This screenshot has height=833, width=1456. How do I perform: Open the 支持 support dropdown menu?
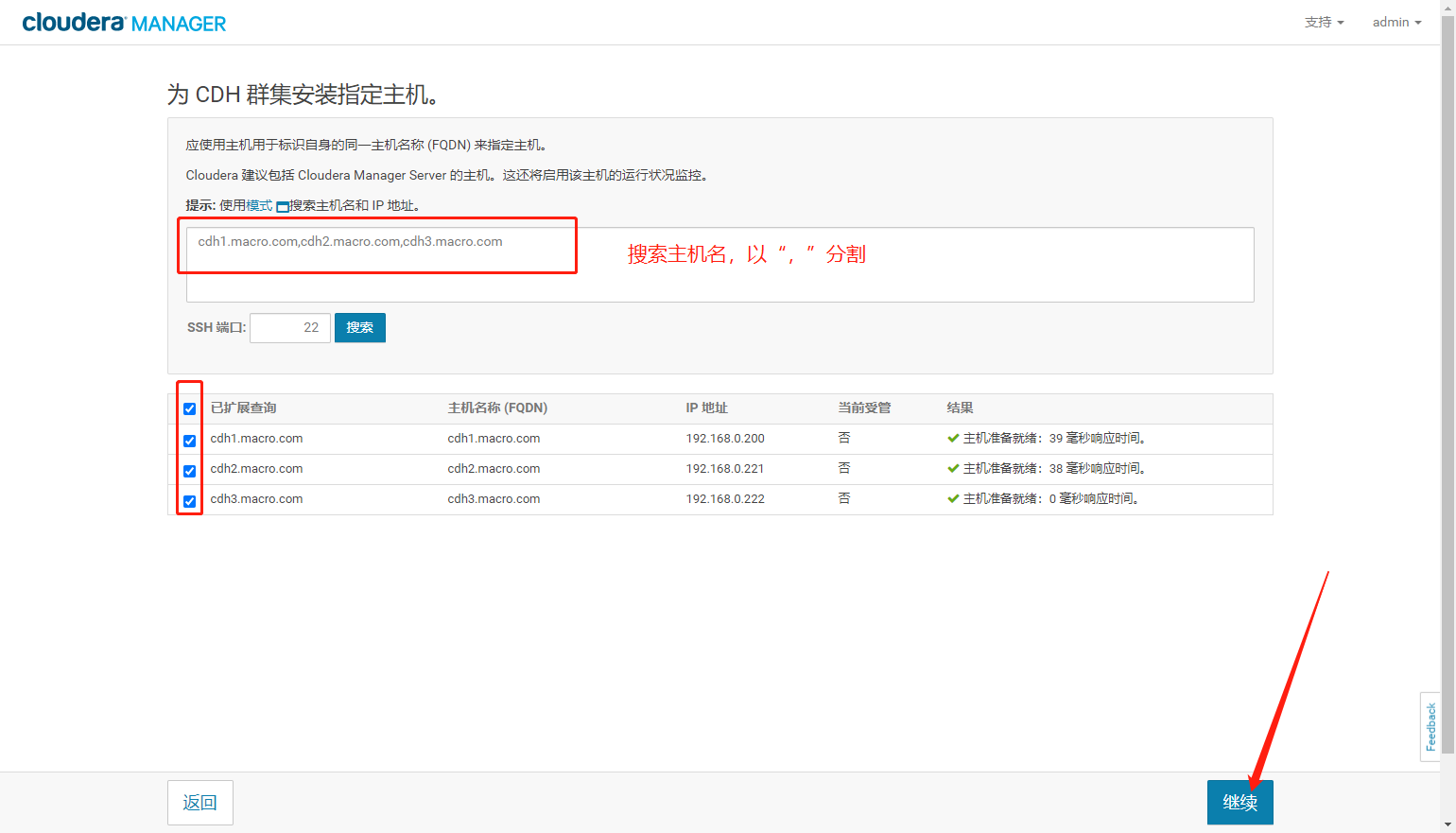coord(1324,22)
